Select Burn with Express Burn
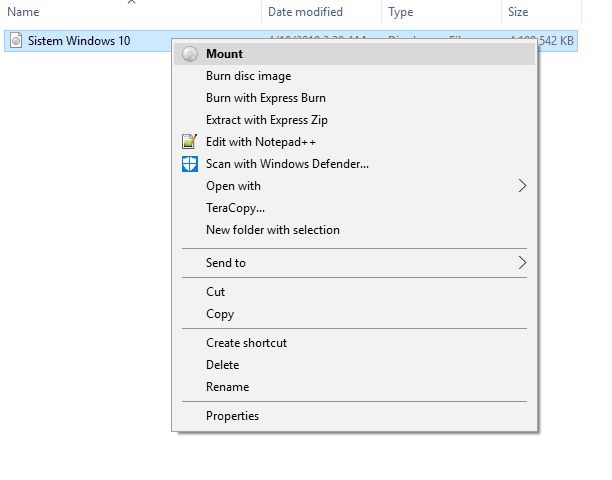Image resolution: width=612 pixels, height=480 pixels. (x=354, y=98)
